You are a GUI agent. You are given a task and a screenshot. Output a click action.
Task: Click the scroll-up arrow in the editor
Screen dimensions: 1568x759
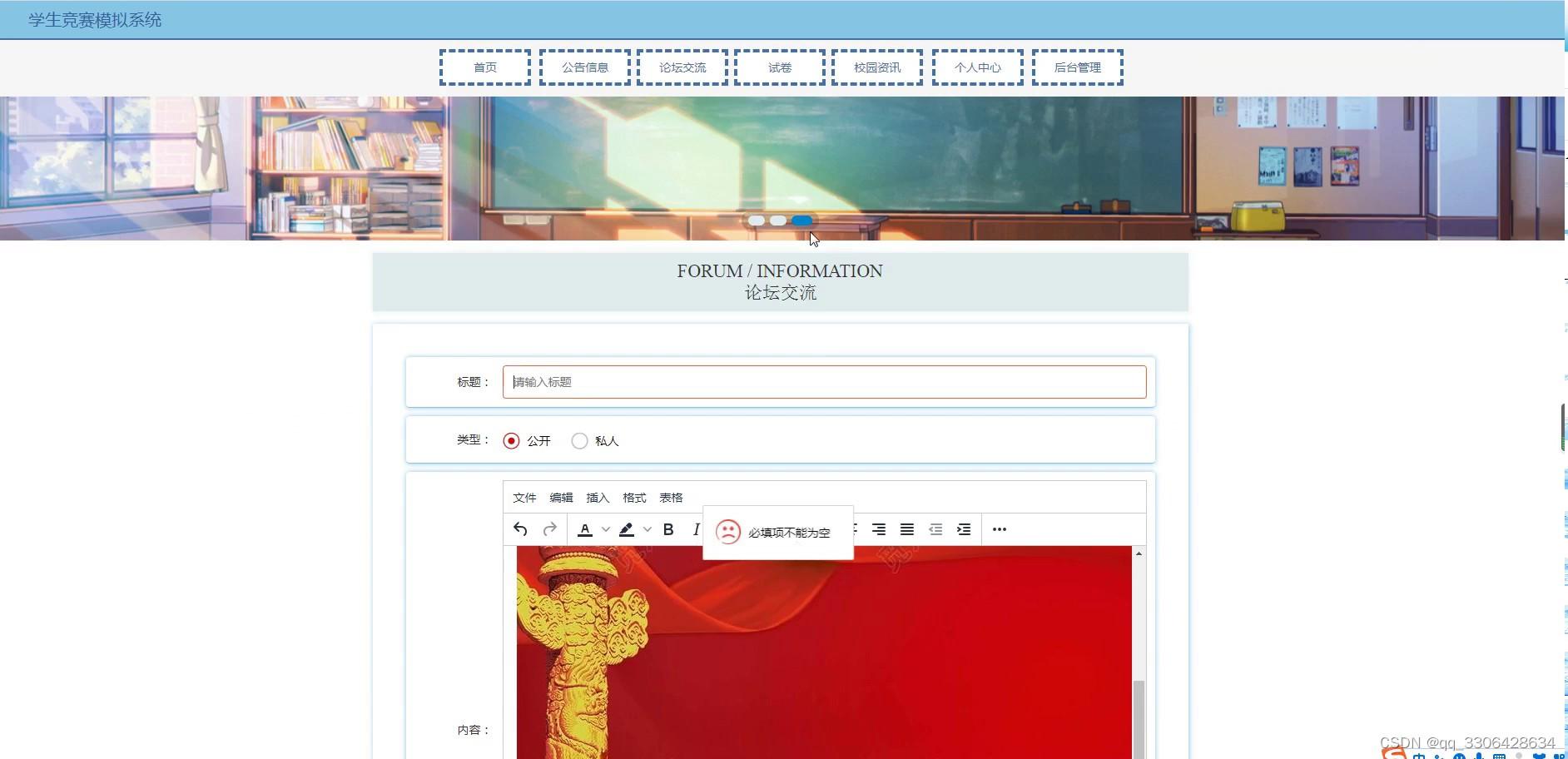click(x=1139, y=553)
